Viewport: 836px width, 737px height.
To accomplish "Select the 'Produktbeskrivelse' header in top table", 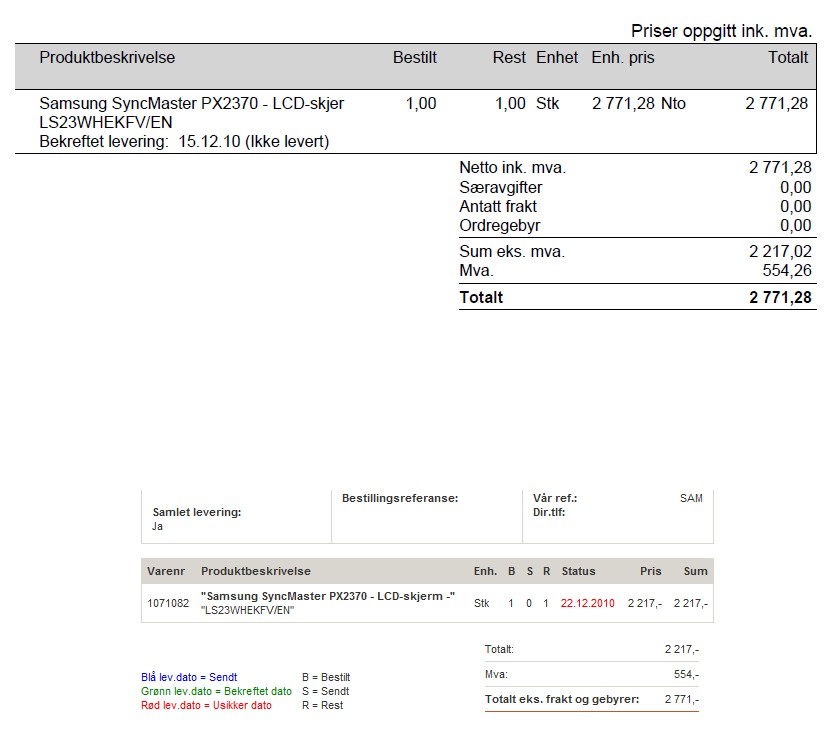I will tap(107, 58).
